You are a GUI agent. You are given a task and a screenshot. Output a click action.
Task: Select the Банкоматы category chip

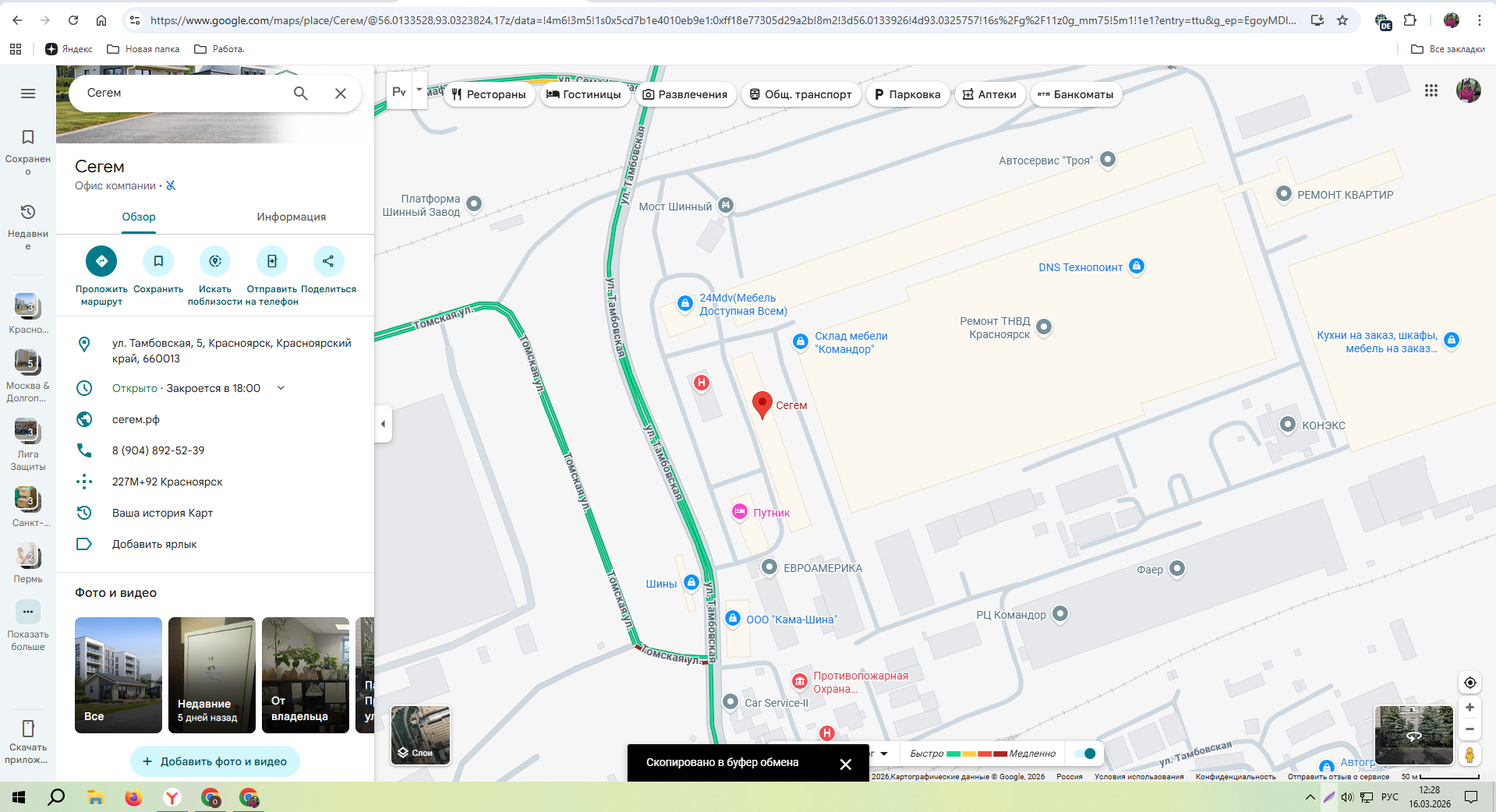click(1076, 94)
